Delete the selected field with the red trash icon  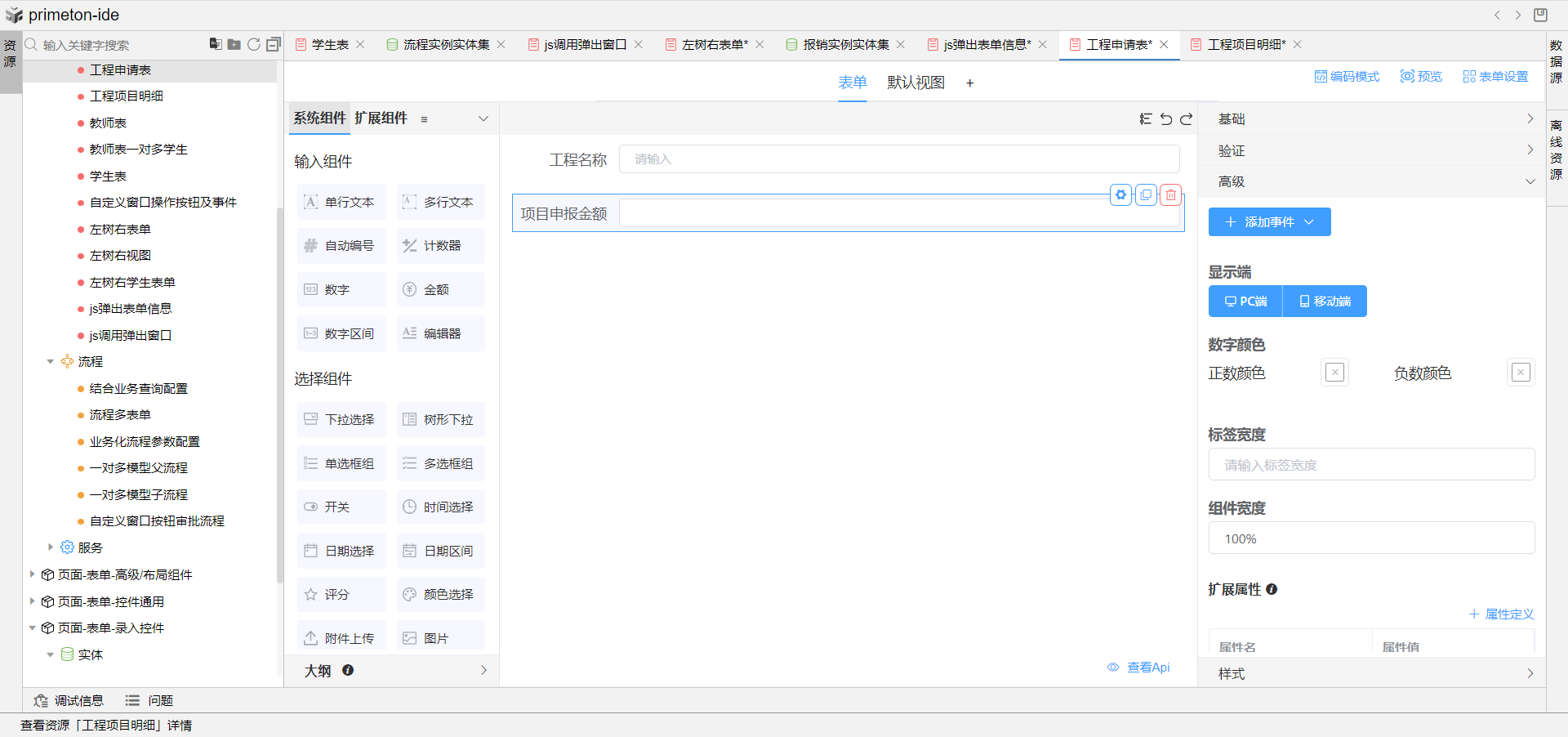click(x=1171, y=194)
